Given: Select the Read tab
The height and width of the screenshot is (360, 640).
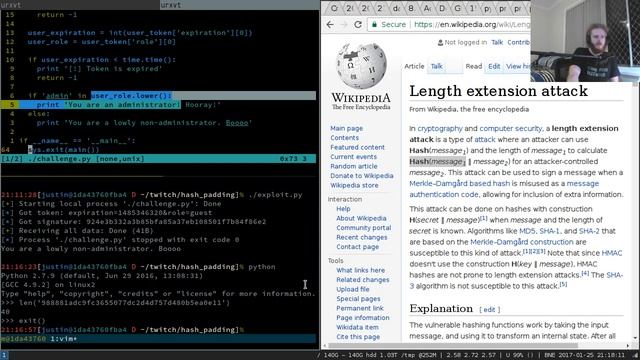Looking at the screenshot, I should (x=473, y=66).
